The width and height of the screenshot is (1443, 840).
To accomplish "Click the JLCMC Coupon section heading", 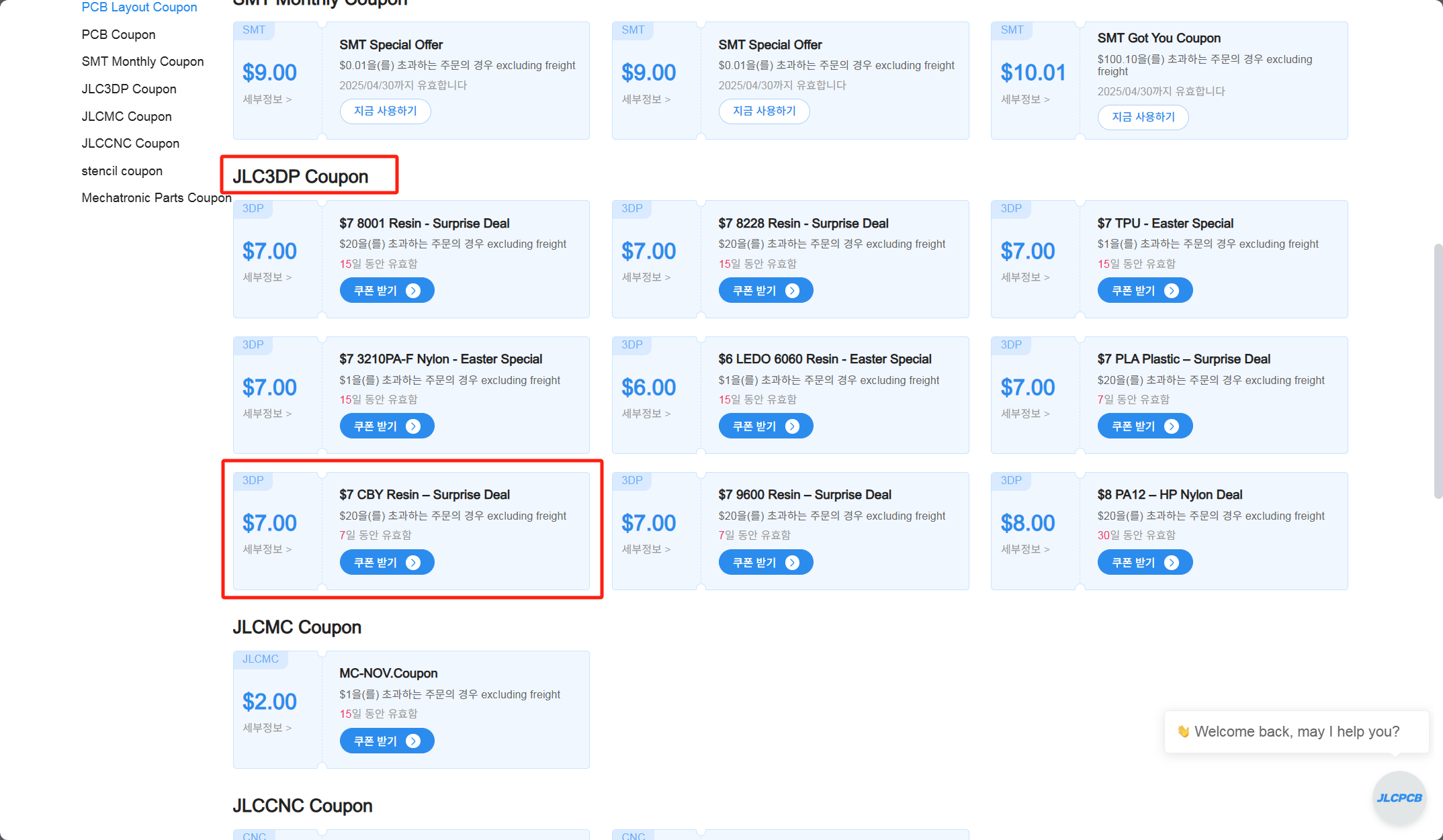I will click(297, 627).
